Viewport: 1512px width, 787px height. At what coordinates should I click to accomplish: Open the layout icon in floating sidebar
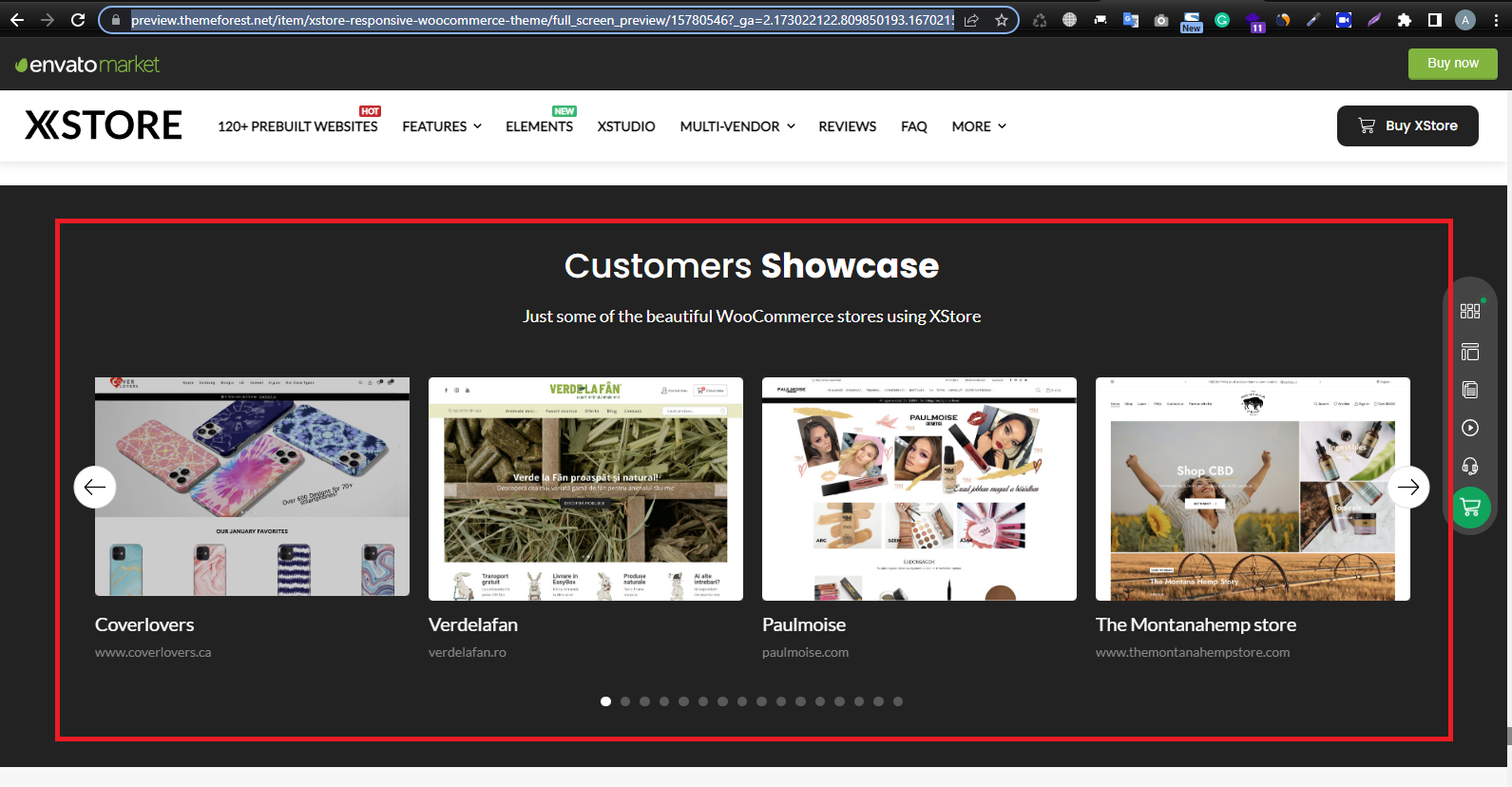(1470, 352)
